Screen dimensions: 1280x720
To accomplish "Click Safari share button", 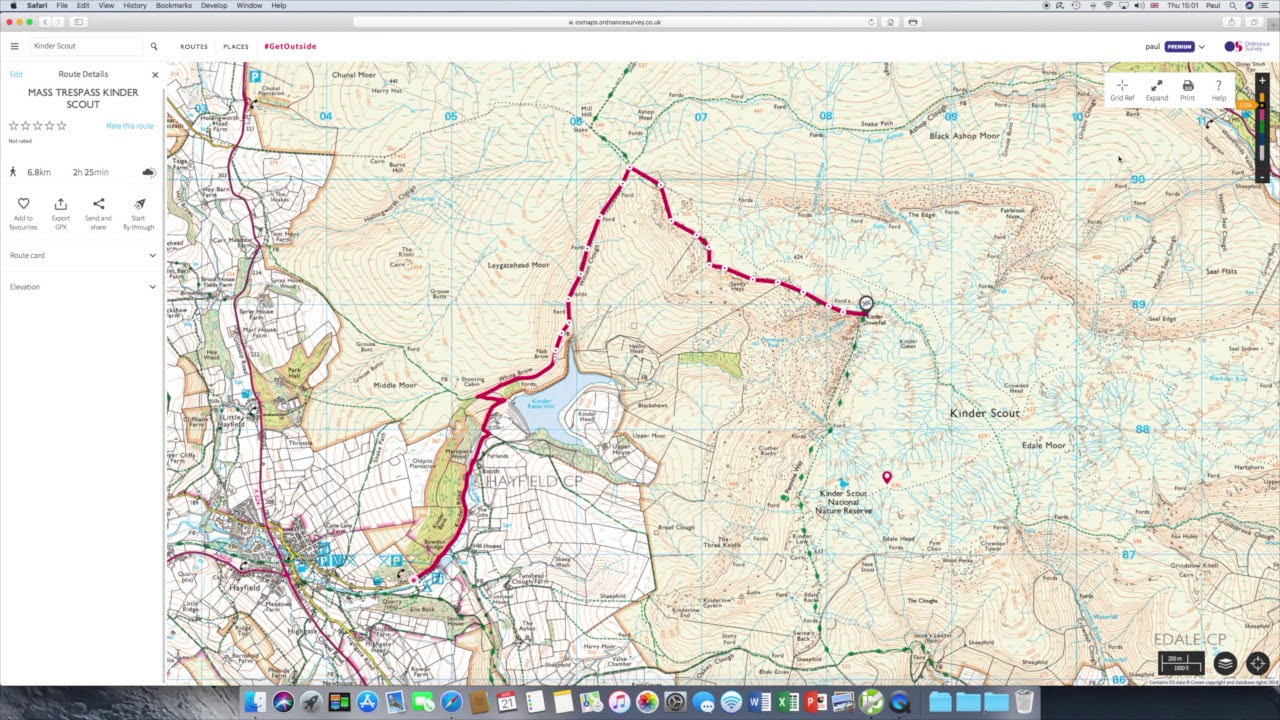I will coord(1231,22).
